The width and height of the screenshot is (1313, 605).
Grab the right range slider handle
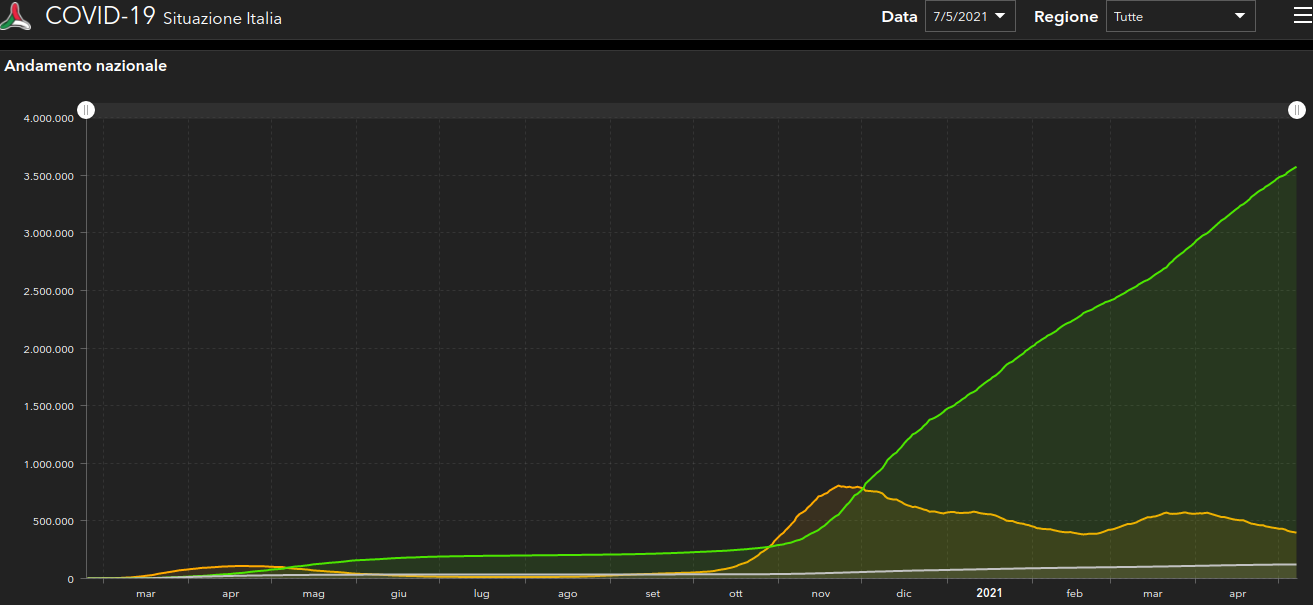pyautogui.click(x=1296, y=110)
